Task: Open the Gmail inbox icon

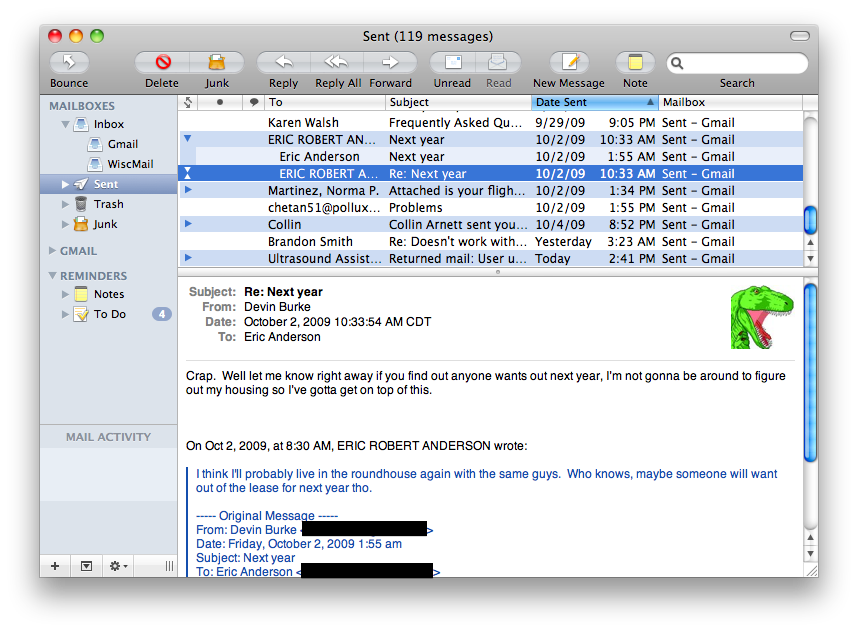Action: coord(95,144)
